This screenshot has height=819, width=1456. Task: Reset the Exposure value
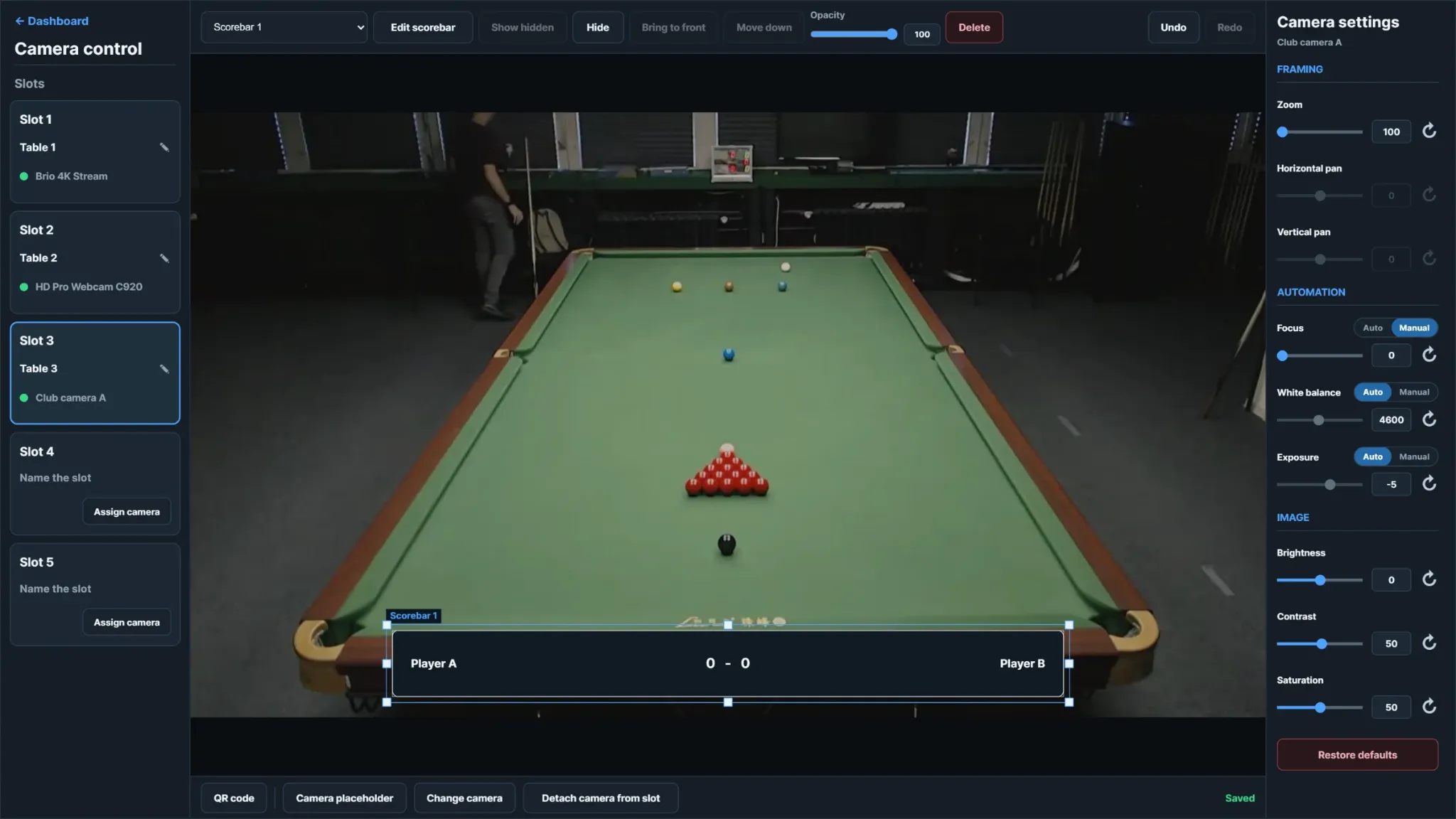(x=1429, y=484)
